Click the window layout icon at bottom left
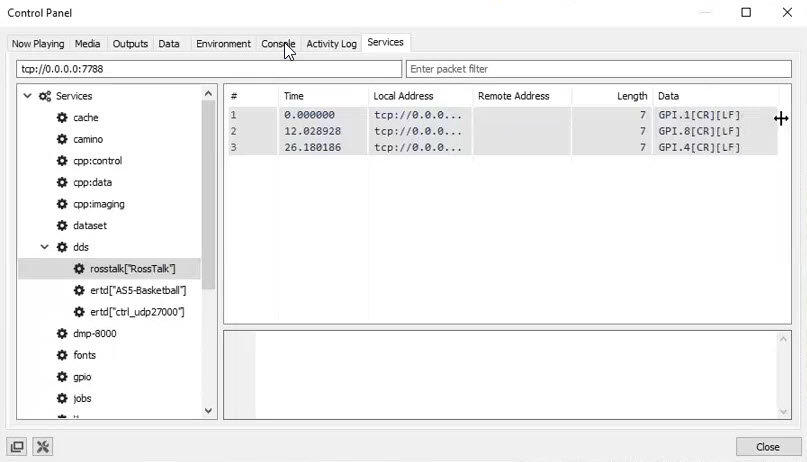Screen dimensions: 807x462 pos(17,447)
